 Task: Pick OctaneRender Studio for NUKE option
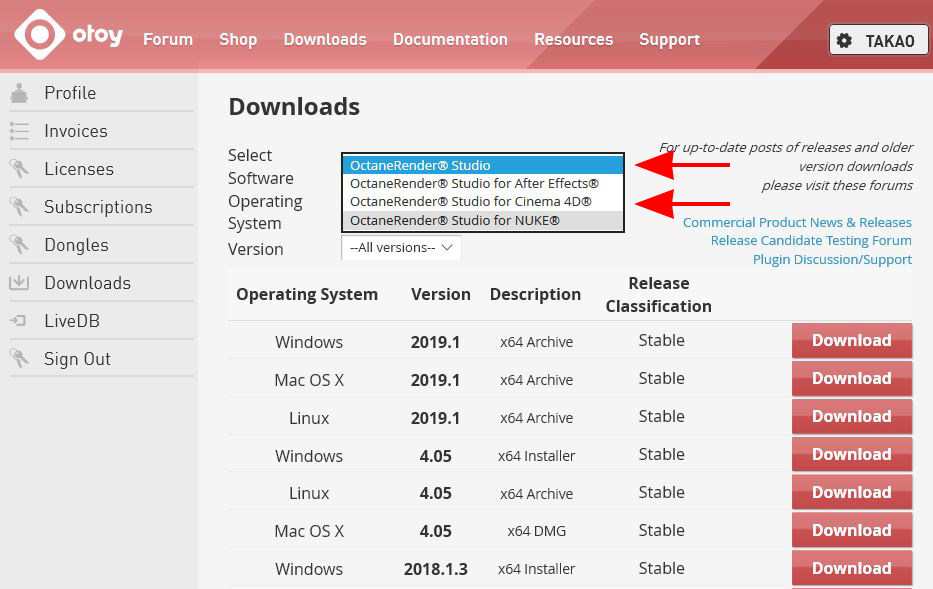point(455,220)
